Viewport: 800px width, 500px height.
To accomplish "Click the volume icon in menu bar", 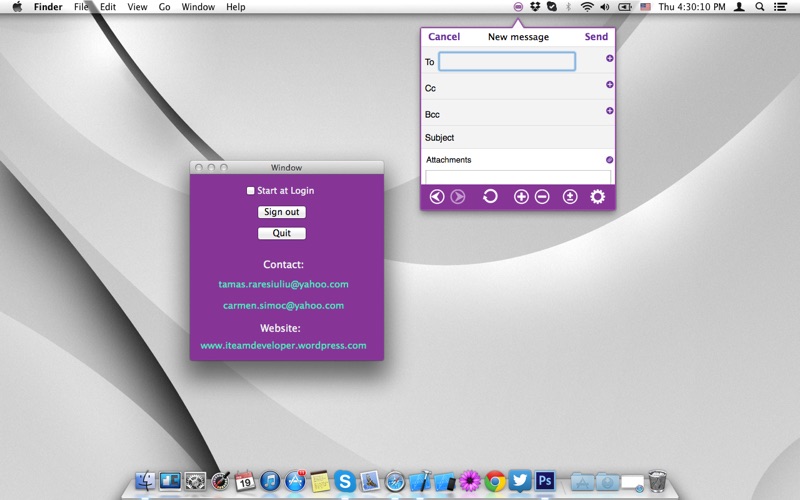I will 605,7.
